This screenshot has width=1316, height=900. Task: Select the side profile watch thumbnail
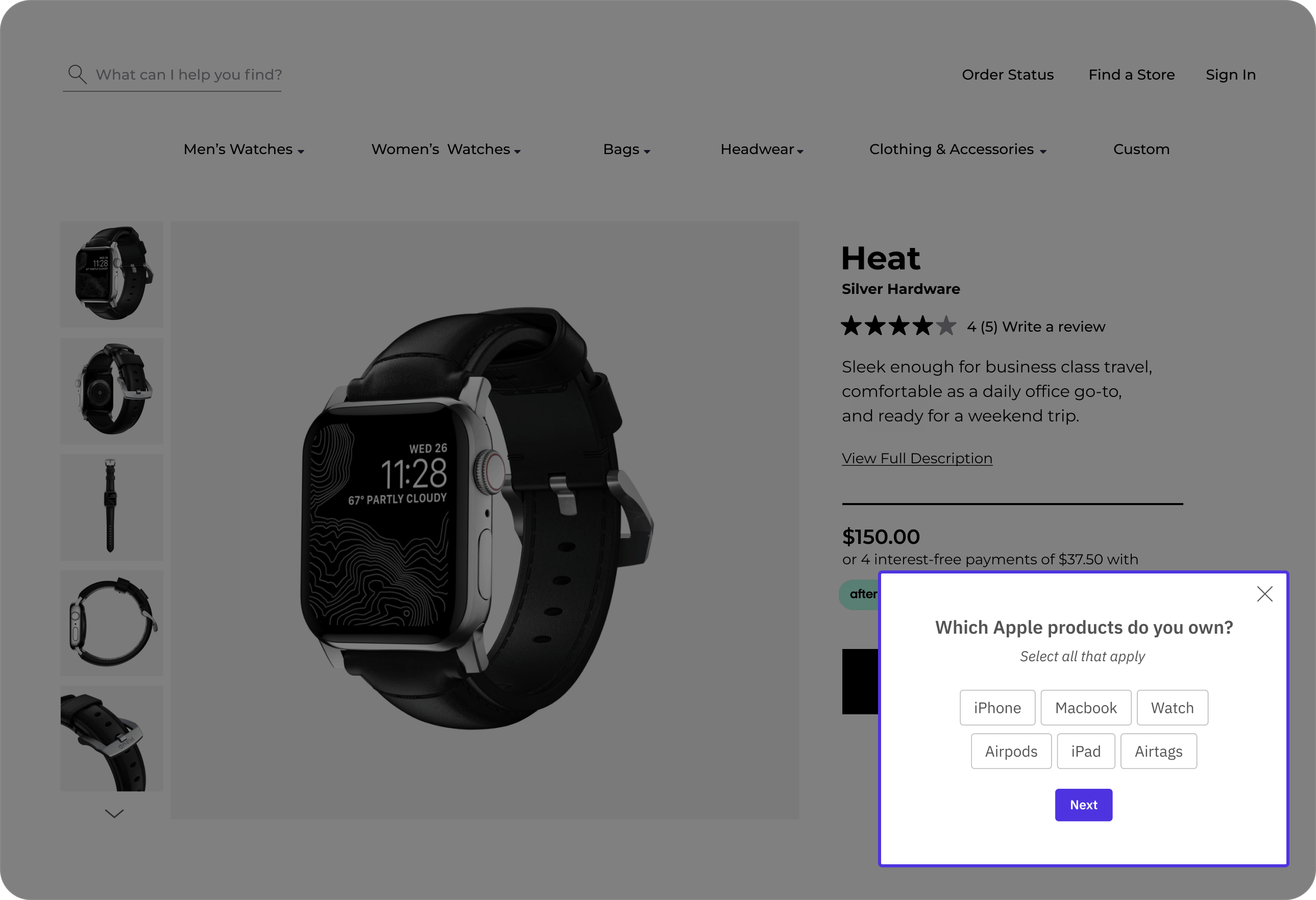pyautogui.click(x=112, y=622)
